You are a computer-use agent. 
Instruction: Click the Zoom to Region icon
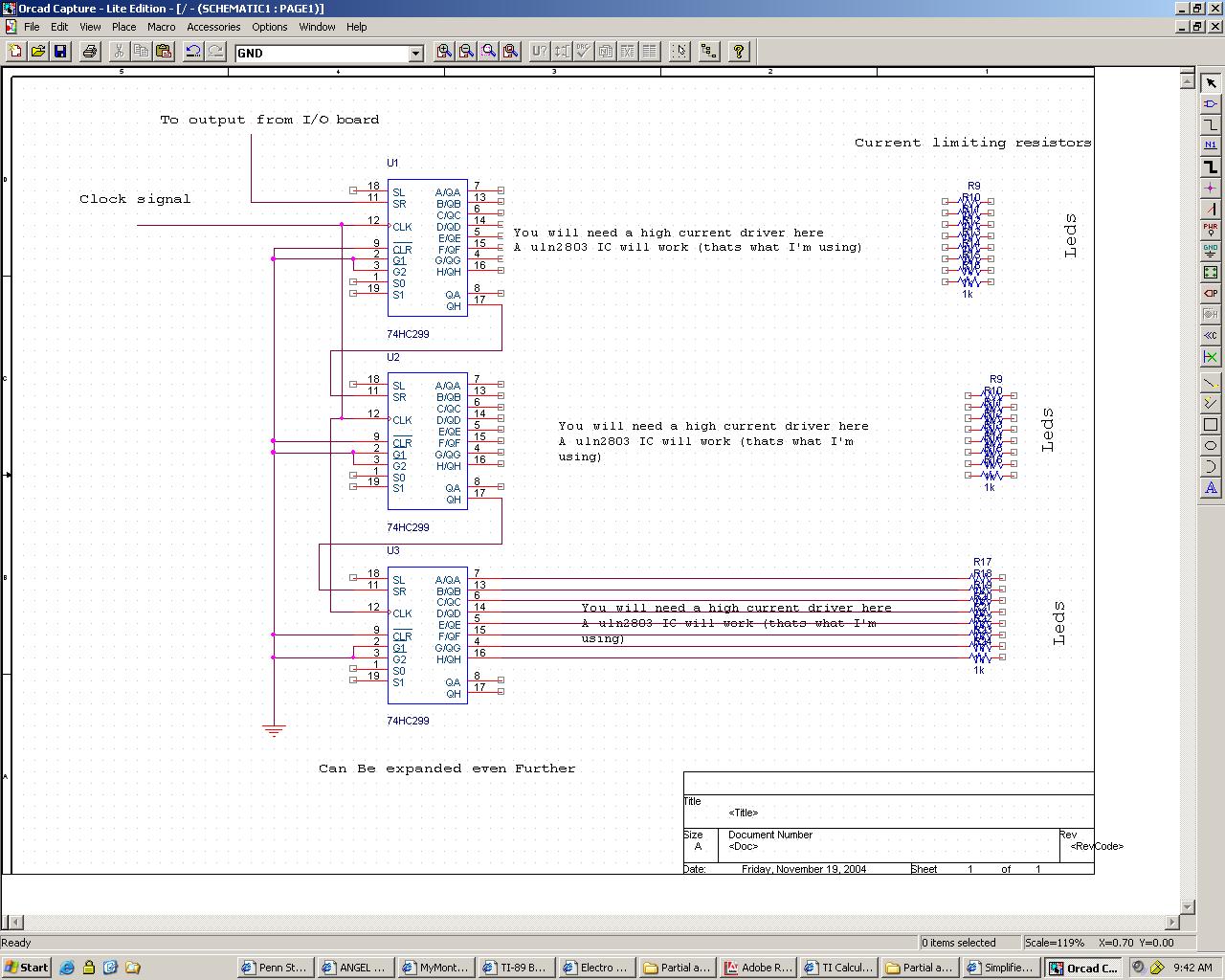[488, 52]
